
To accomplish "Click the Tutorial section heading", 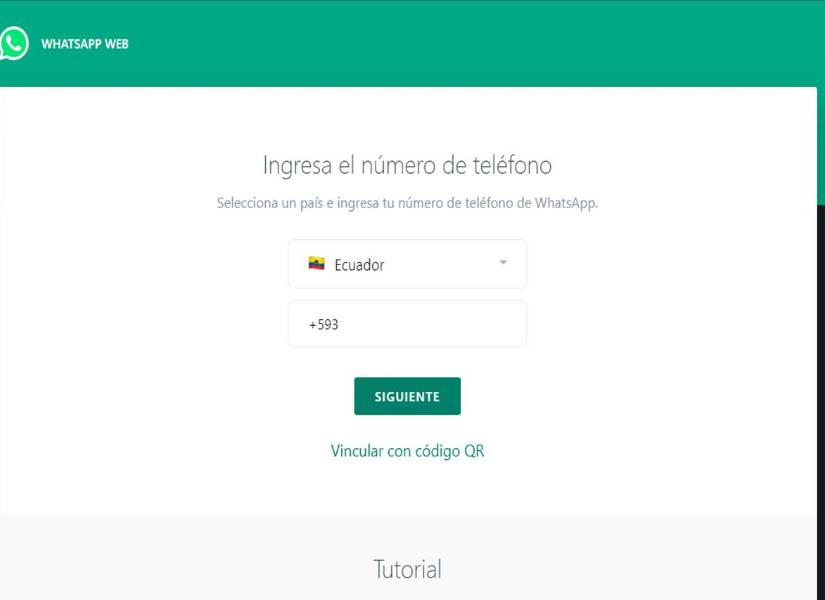I will [x=407, y=569].
